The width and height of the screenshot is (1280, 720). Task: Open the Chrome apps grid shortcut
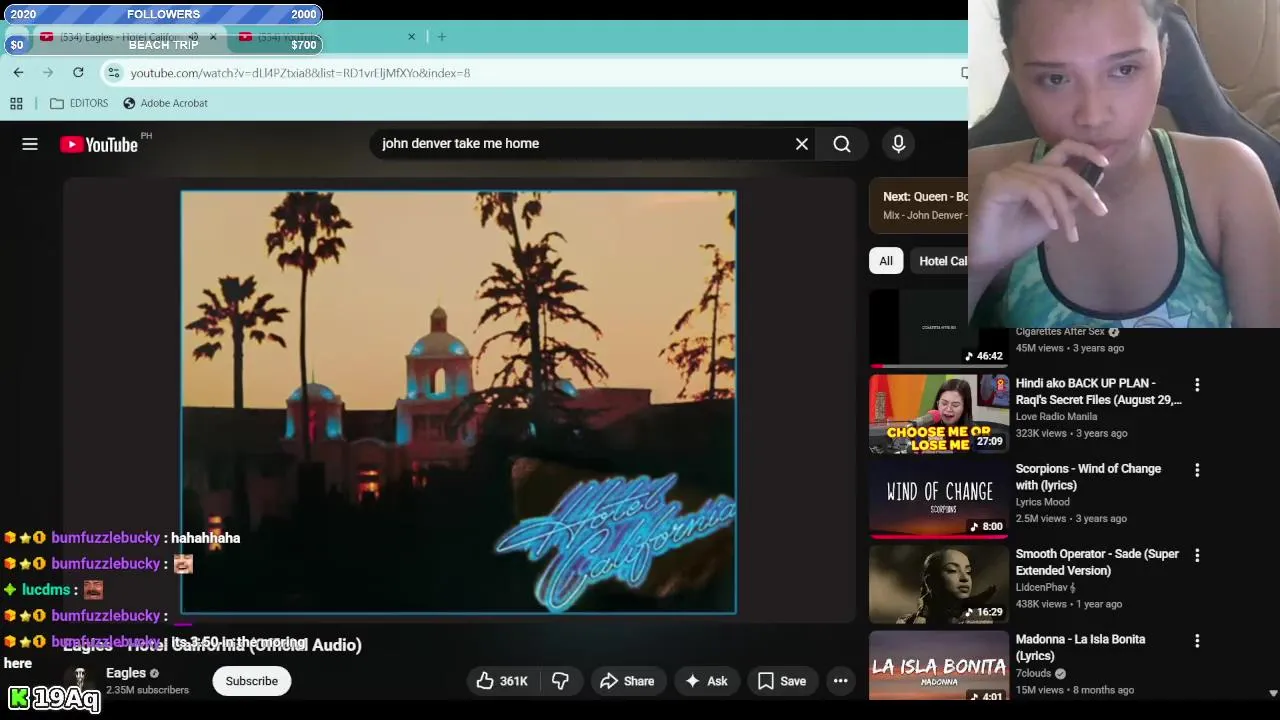click(16, 103)
